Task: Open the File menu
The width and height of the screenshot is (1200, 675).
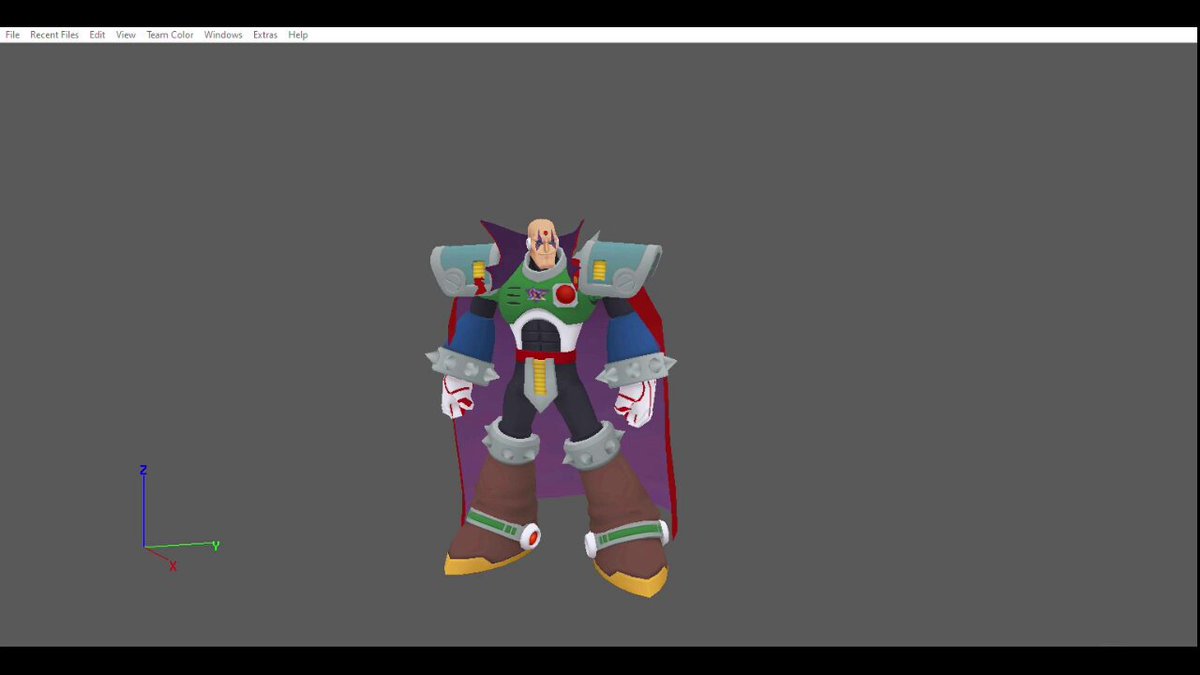Action: tap(12, 35)
